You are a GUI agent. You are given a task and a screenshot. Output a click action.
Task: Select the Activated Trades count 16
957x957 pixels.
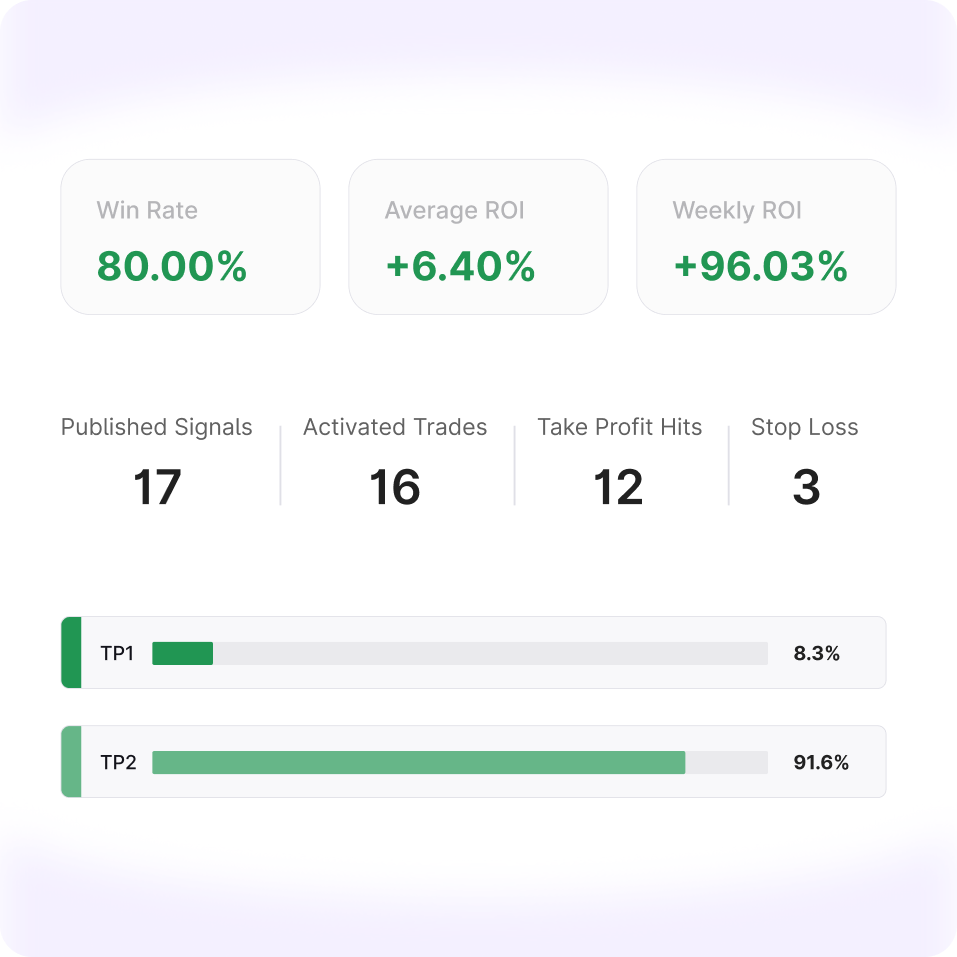coord(395,488)
